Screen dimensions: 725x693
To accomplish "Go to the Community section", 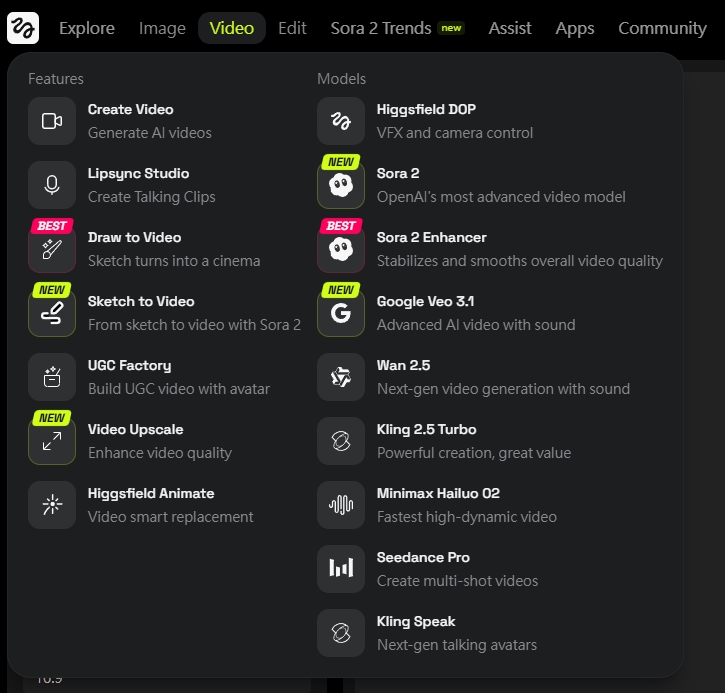I will pyautogui.click(x=662, y=28).
